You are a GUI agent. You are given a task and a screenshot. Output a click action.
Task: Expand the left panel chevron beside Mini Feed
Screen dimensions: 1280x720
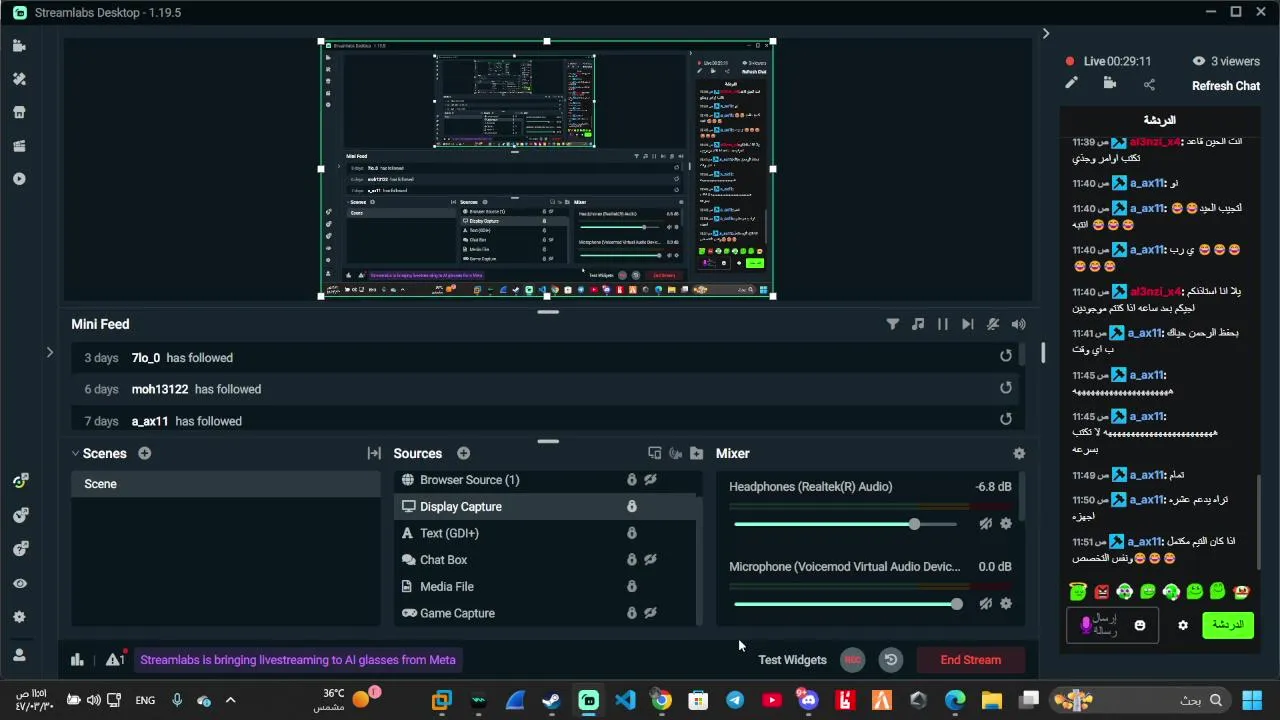[x=50, y=352]
